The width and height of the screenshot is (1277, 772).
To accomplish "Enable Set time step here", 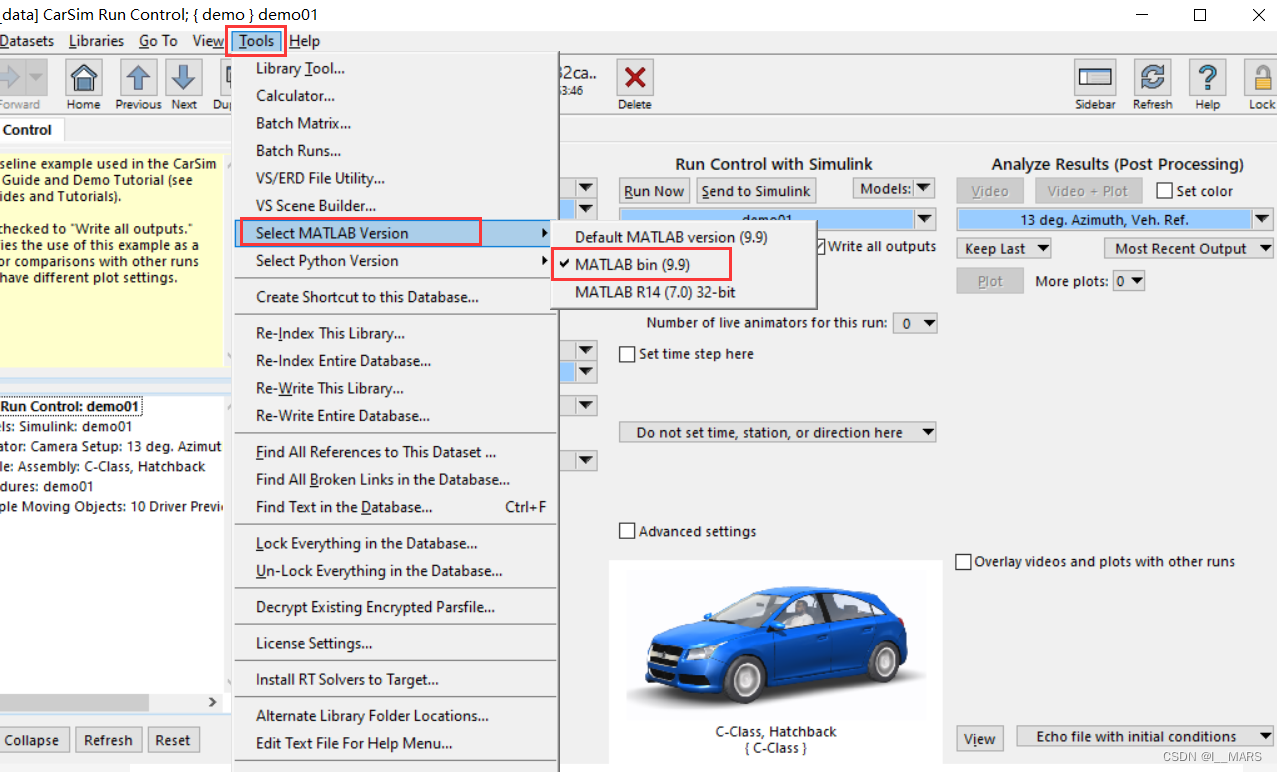I will pos(627,354).
